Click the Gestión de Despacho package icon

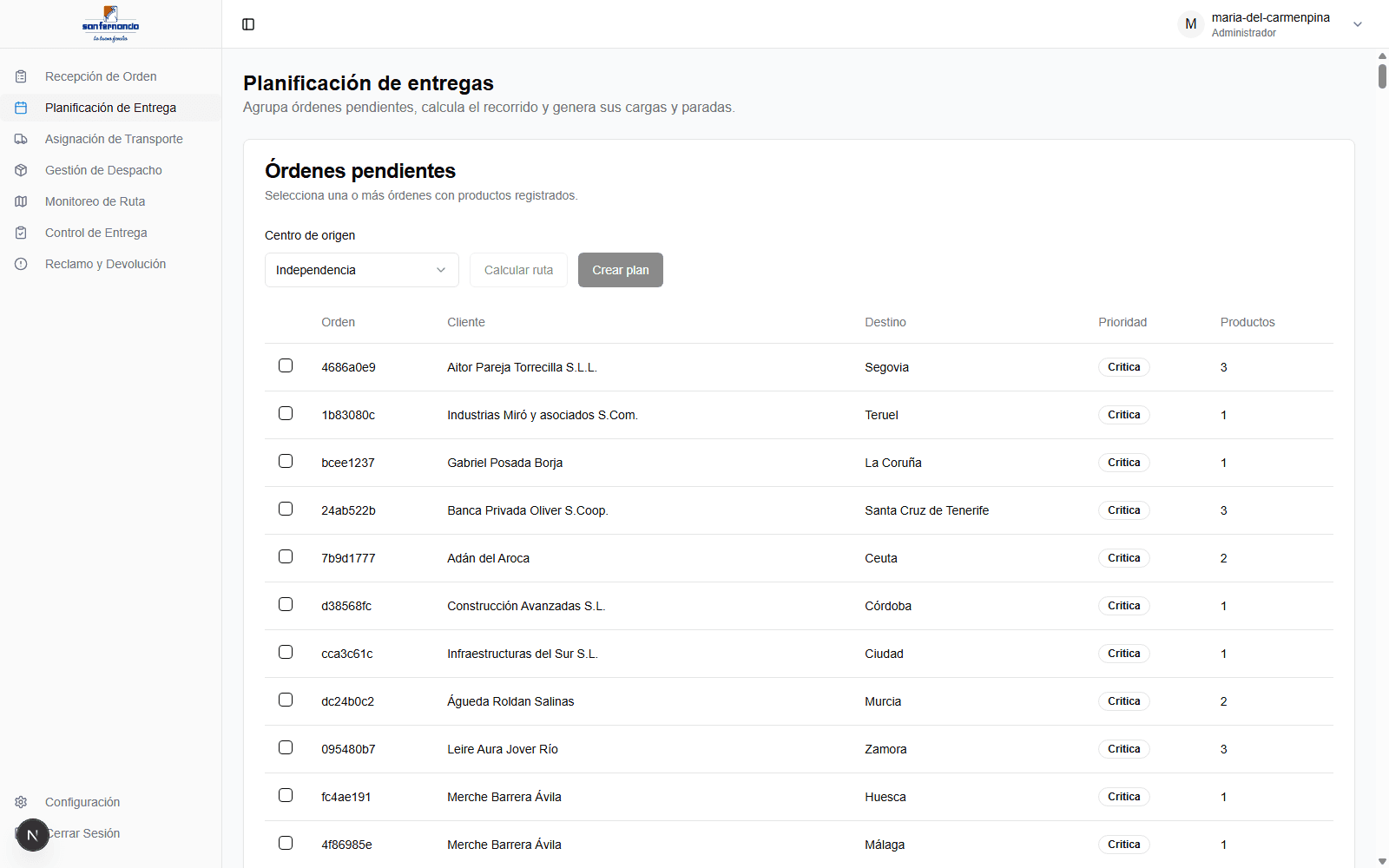21,170
